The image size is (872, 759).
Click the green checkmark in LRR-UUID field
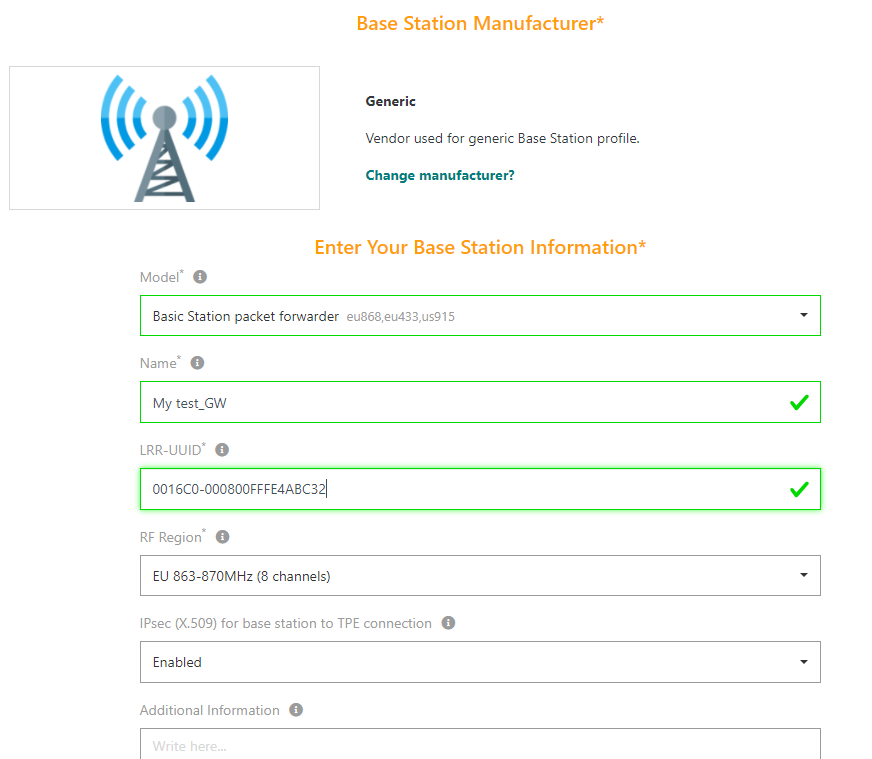tap(798, 489)
